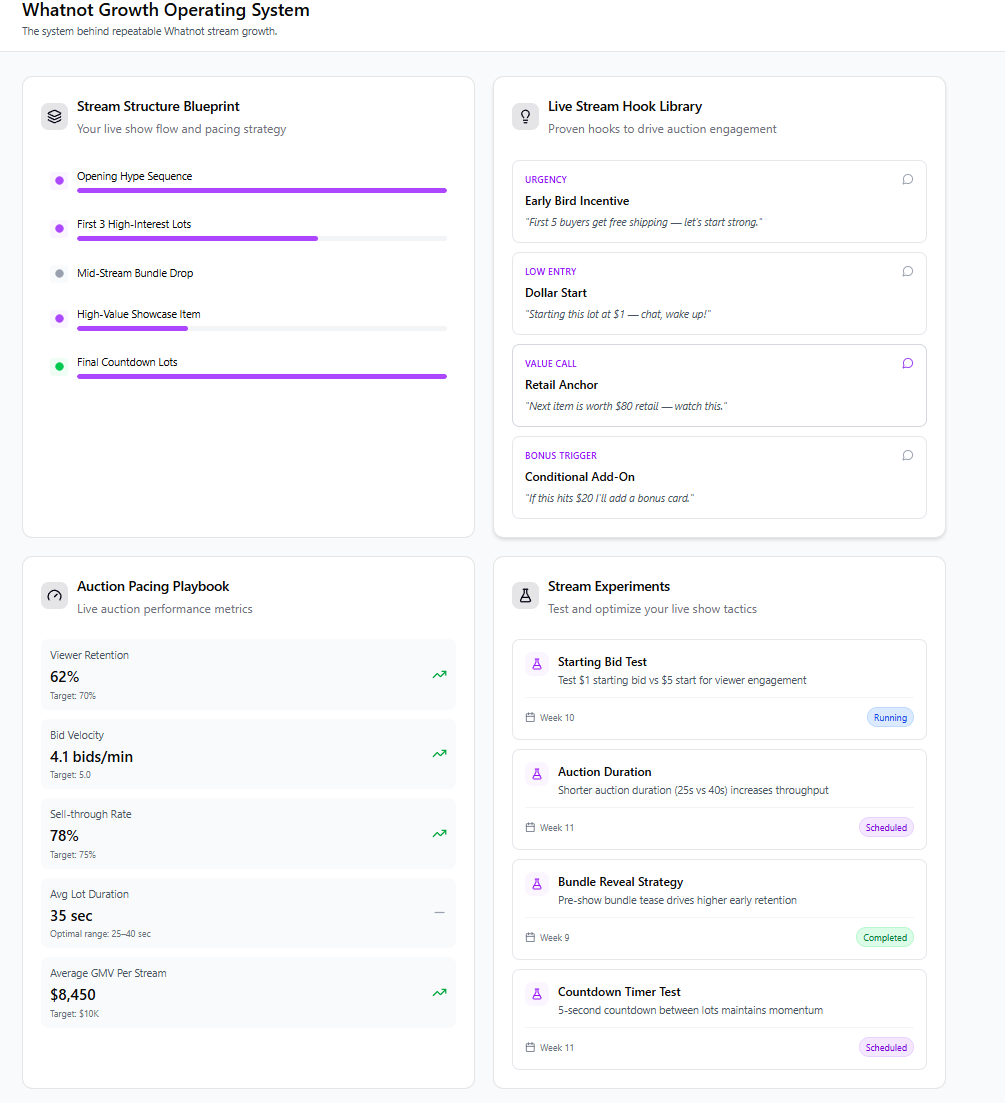
Task: Click the speech bubble icon on Early Bird Incentive
Action: tap(907, 179)
